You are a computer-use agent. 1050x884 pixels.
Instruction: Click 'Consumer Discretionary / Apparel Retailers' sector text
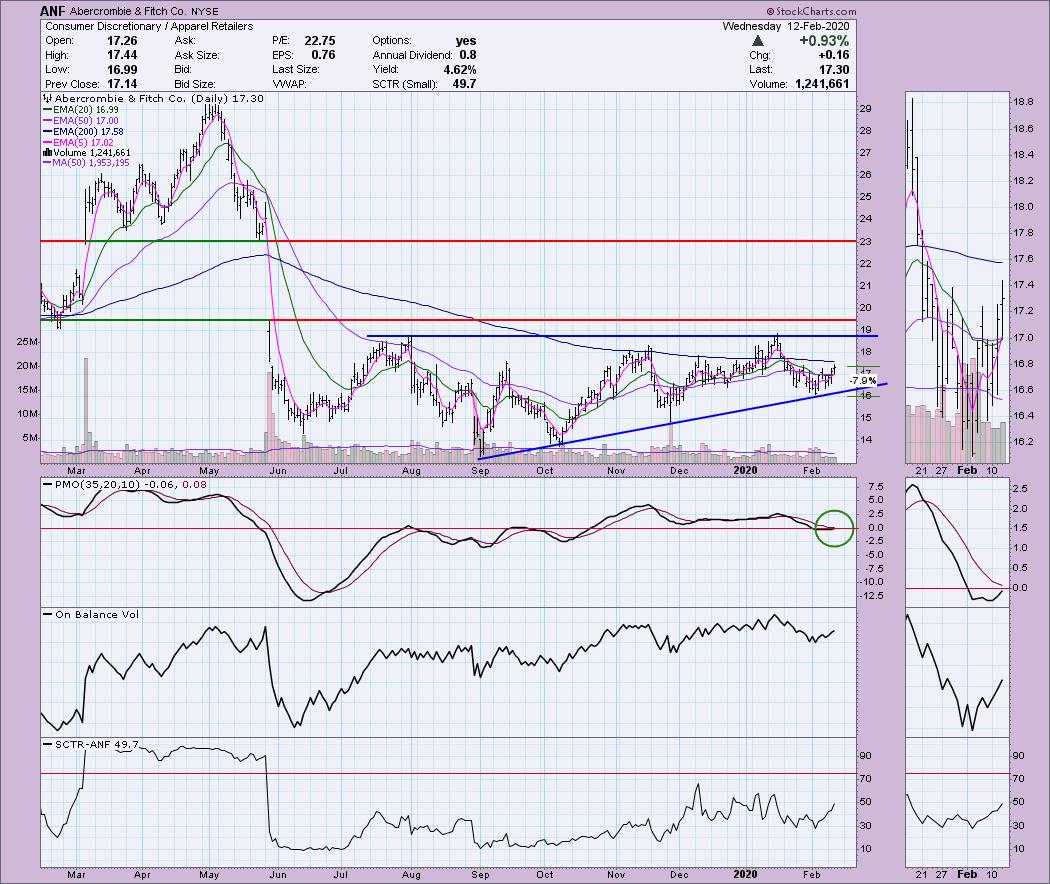point(149,26)
